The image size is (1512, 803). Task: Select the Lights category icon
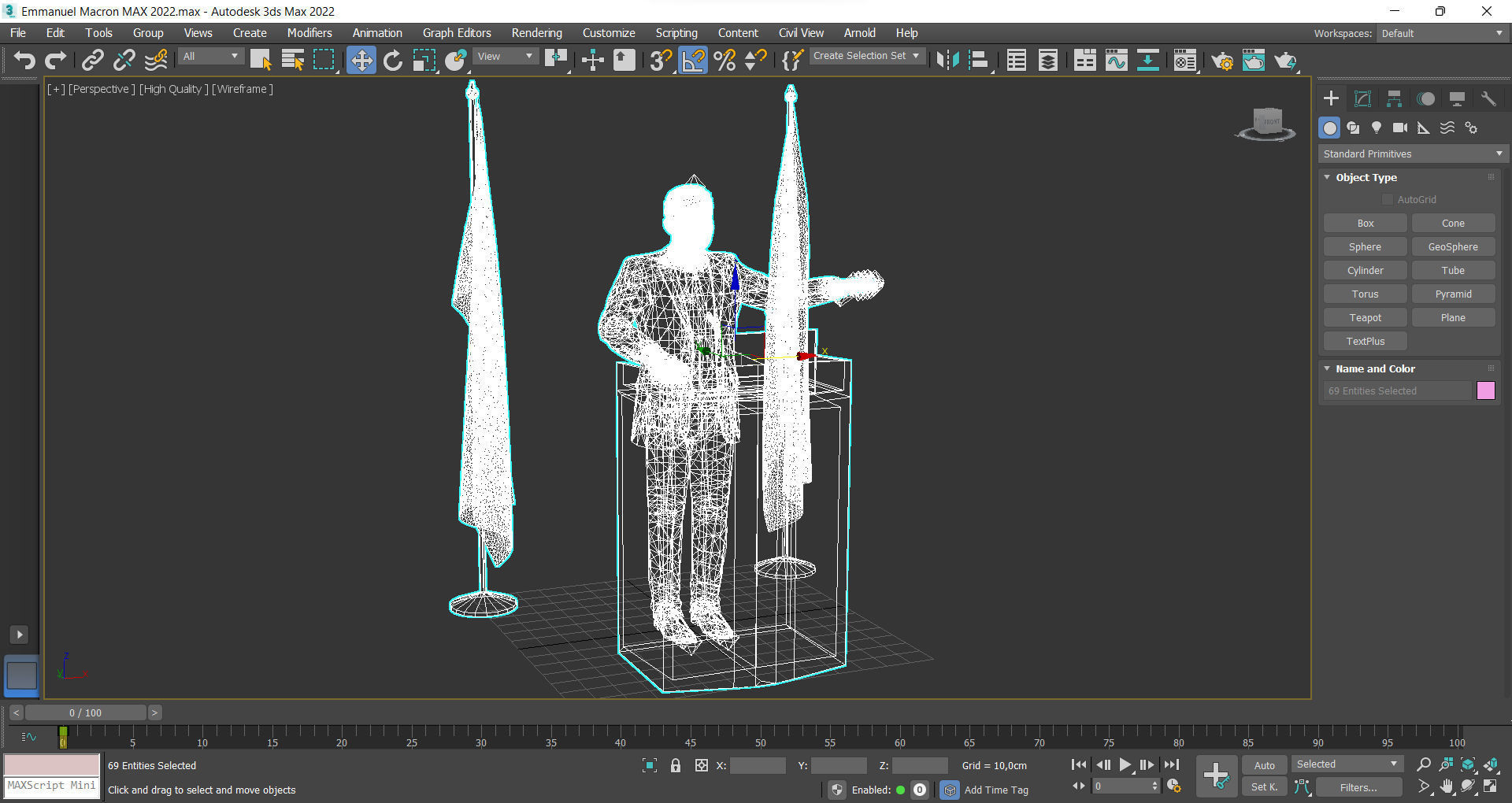coord(1377,128)
